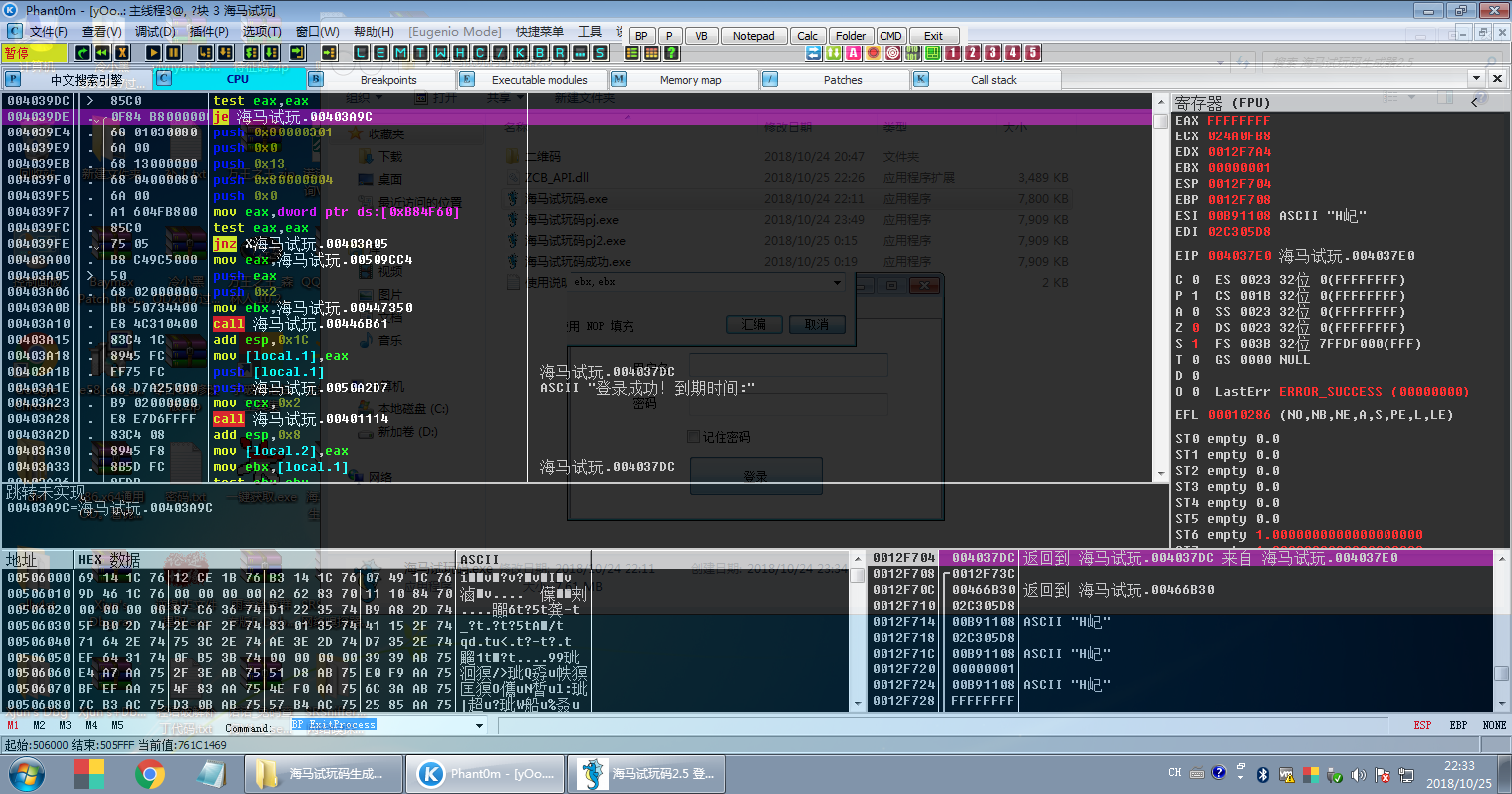This screenshot has height=794, width=1512.
Task: Open the Chrome taskbar icon
Action: pyautogui.click(x=150, y=773)
